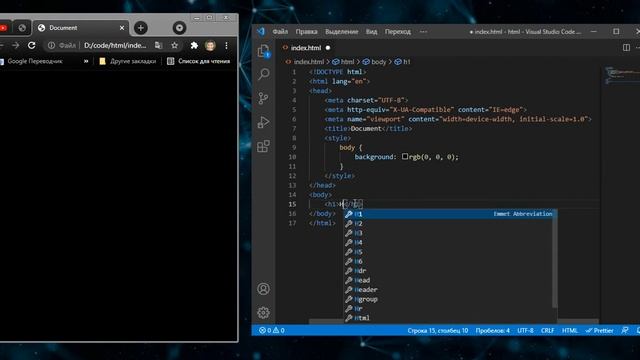The height and width of the screenshot is (360, 640).
Task: Open Список для чтения in Chrome
Action: 199,61
